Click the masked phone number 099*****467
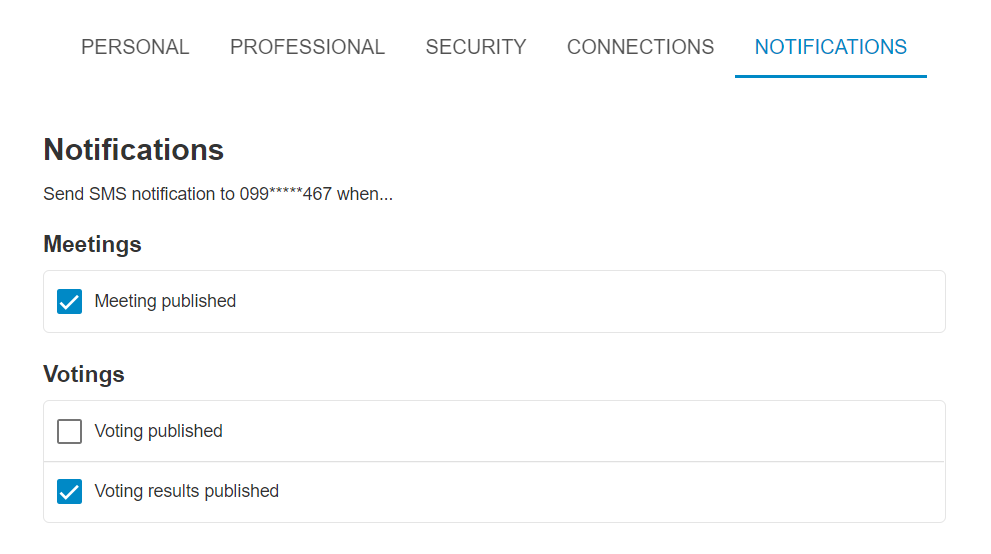 click(x=286, y=194)
